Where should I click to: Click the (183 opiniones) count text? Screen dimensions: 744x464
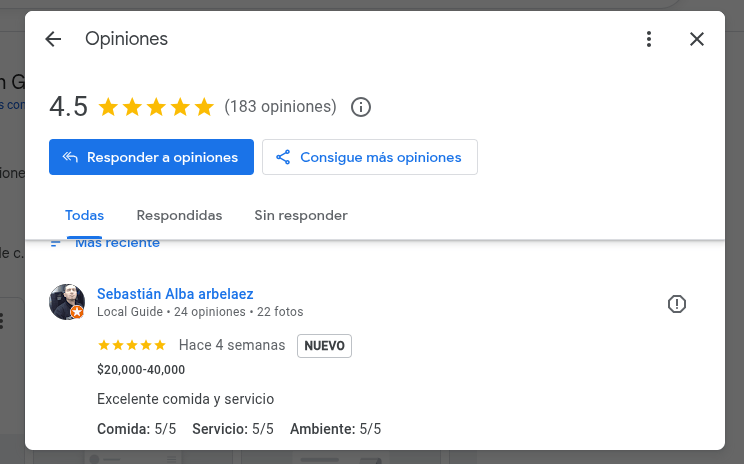click(x=280, y=106)
